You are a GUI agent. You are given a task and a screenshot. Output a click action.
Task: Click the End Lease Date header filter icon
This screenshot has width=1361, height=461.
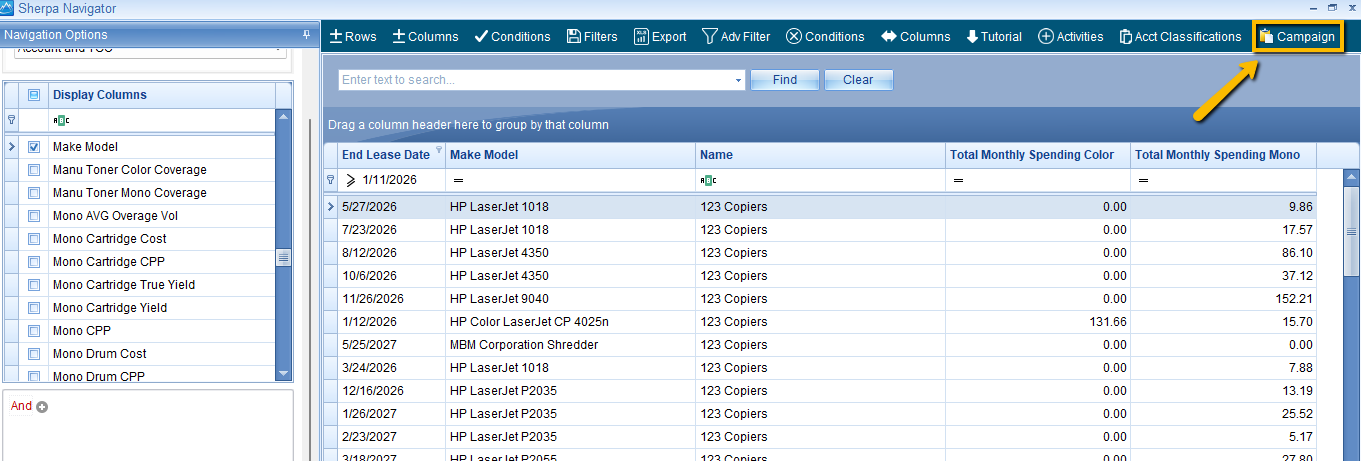point(438,150)
